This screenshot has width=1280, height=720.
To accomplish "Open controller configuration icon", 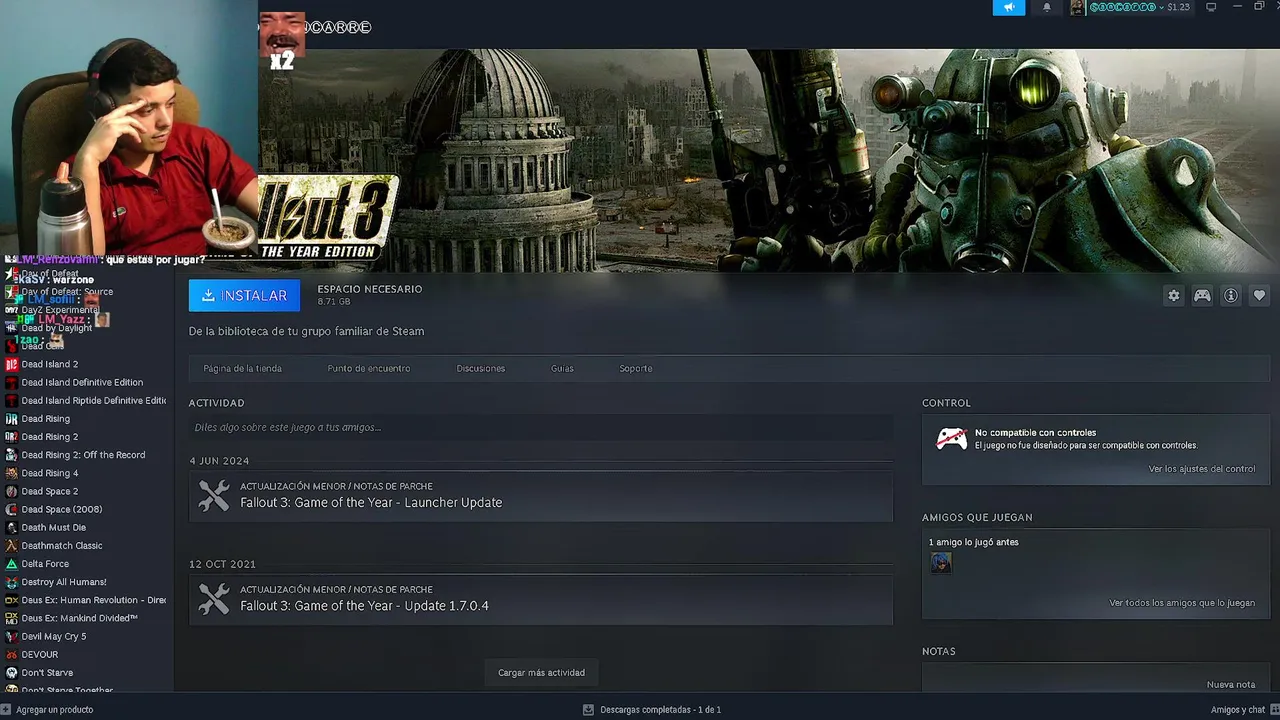I will point(1202,296).
